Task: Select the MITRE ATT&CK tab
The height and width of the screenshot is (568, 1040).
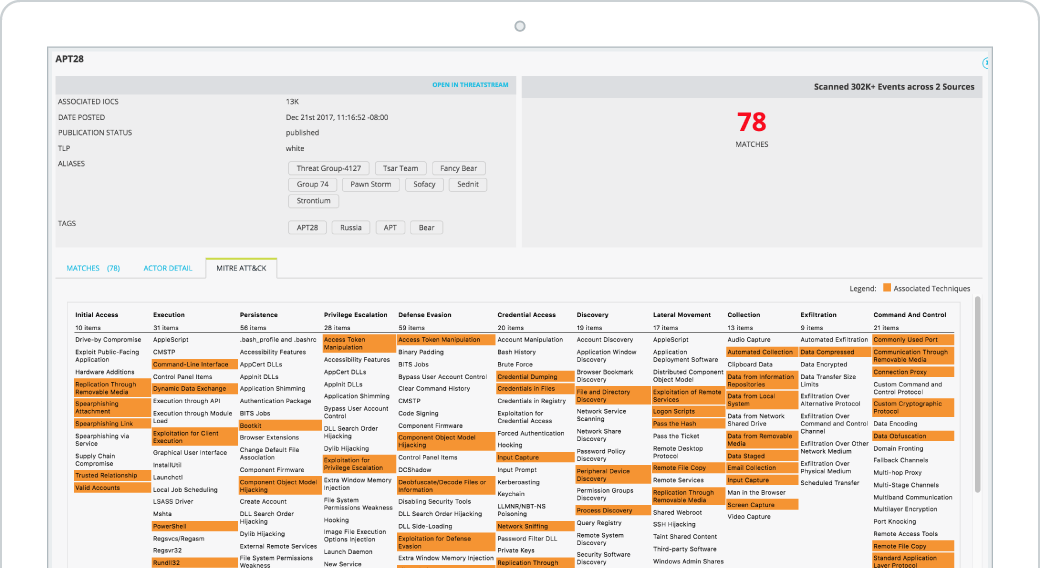Action: [241, 268]
